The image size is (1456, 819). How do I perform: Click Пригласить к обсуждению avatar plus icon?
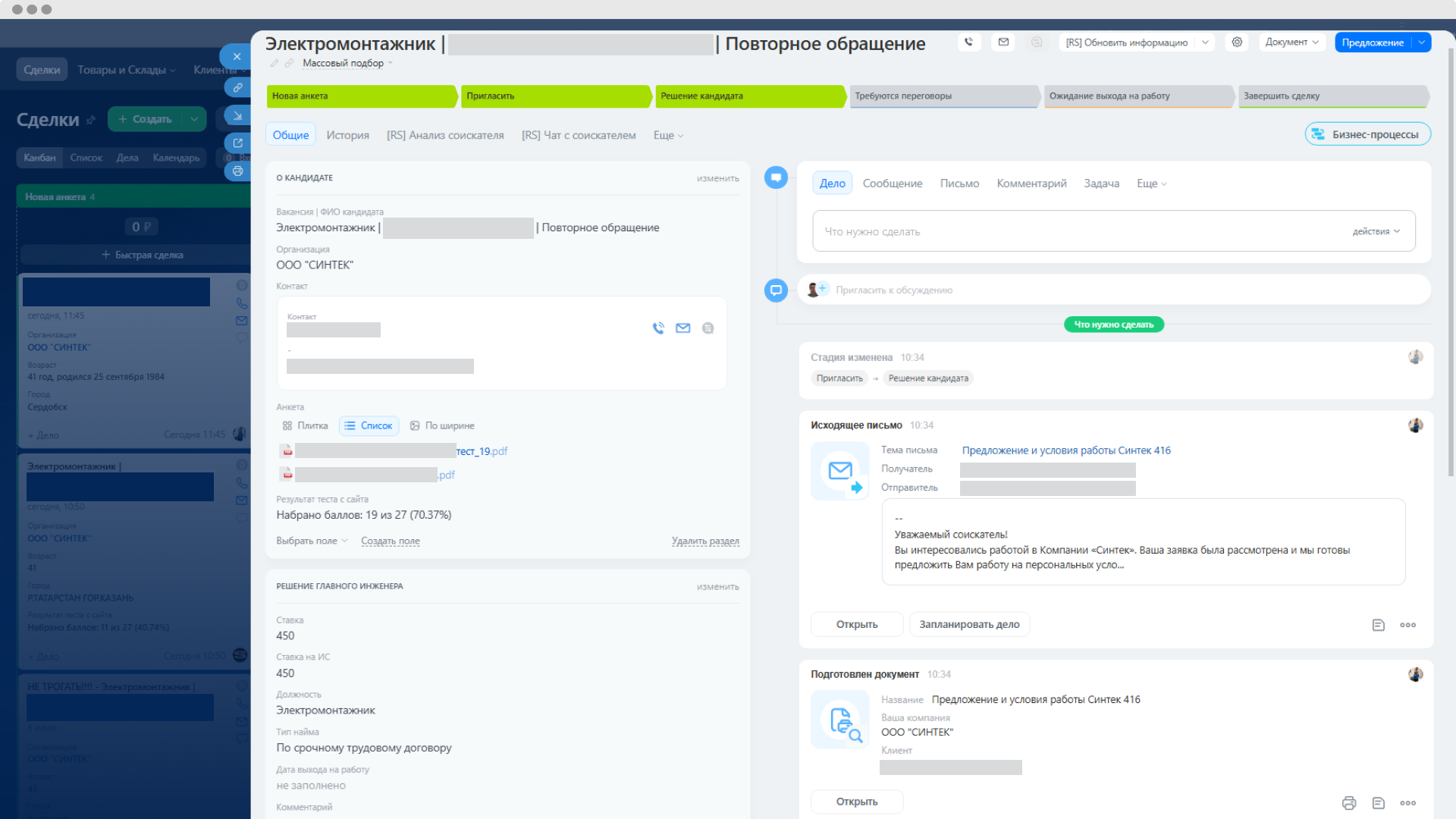pos(817,290)
